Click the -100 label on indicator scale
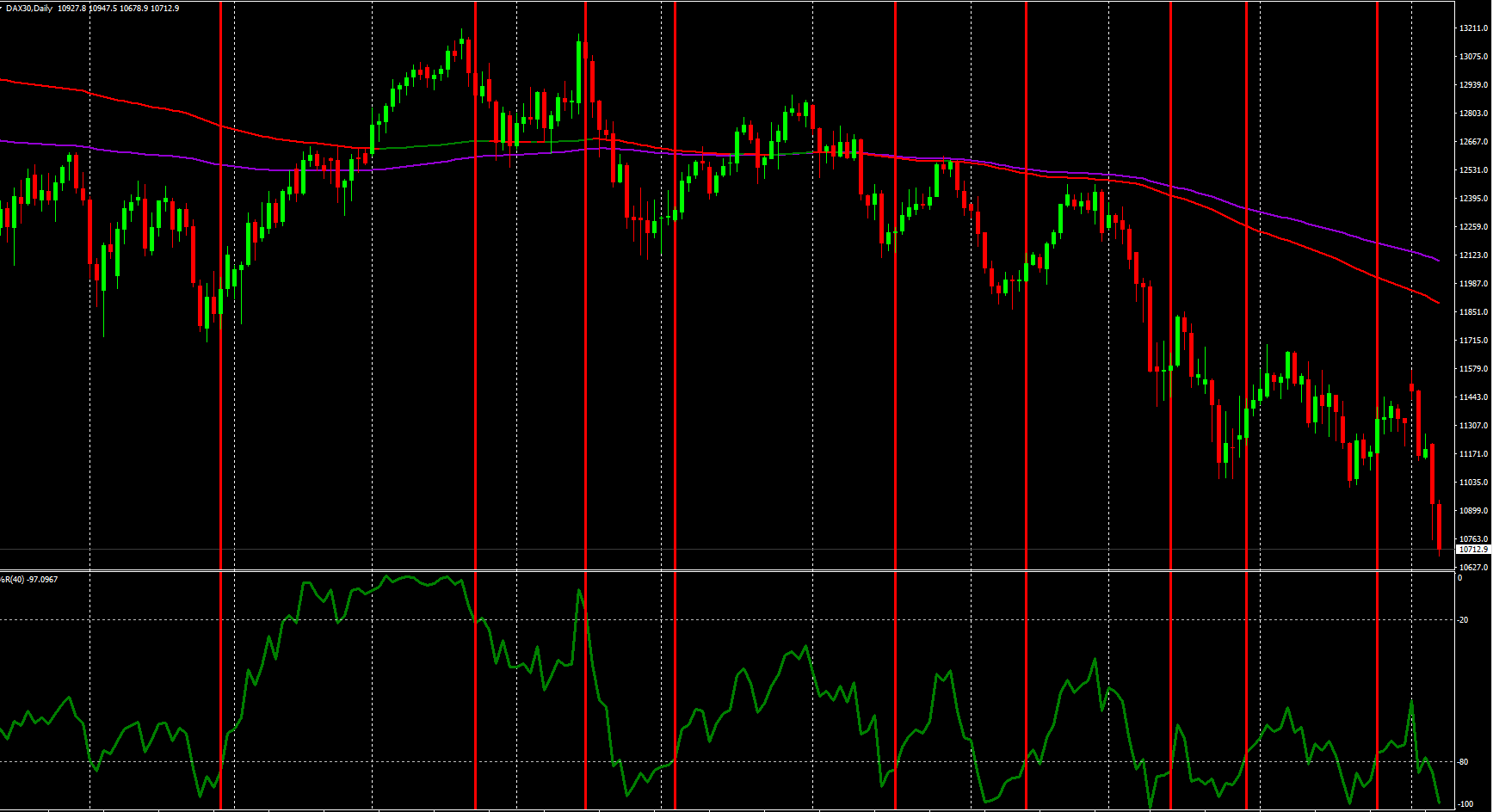The width and height of the screenshot is (1493, 812). point(1465,804)
